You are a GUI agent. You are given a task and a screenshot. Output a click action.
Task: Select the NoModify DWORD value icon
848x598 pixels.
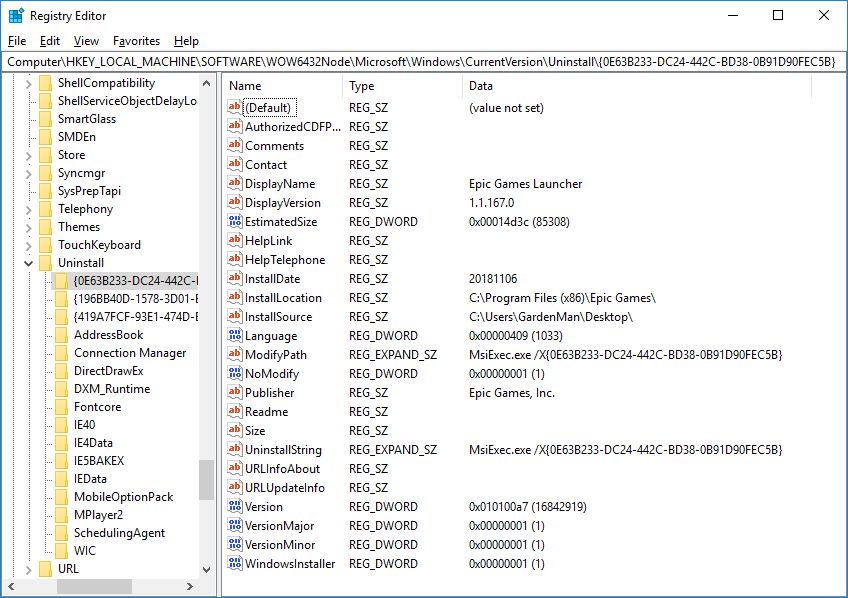coord(235,373)
